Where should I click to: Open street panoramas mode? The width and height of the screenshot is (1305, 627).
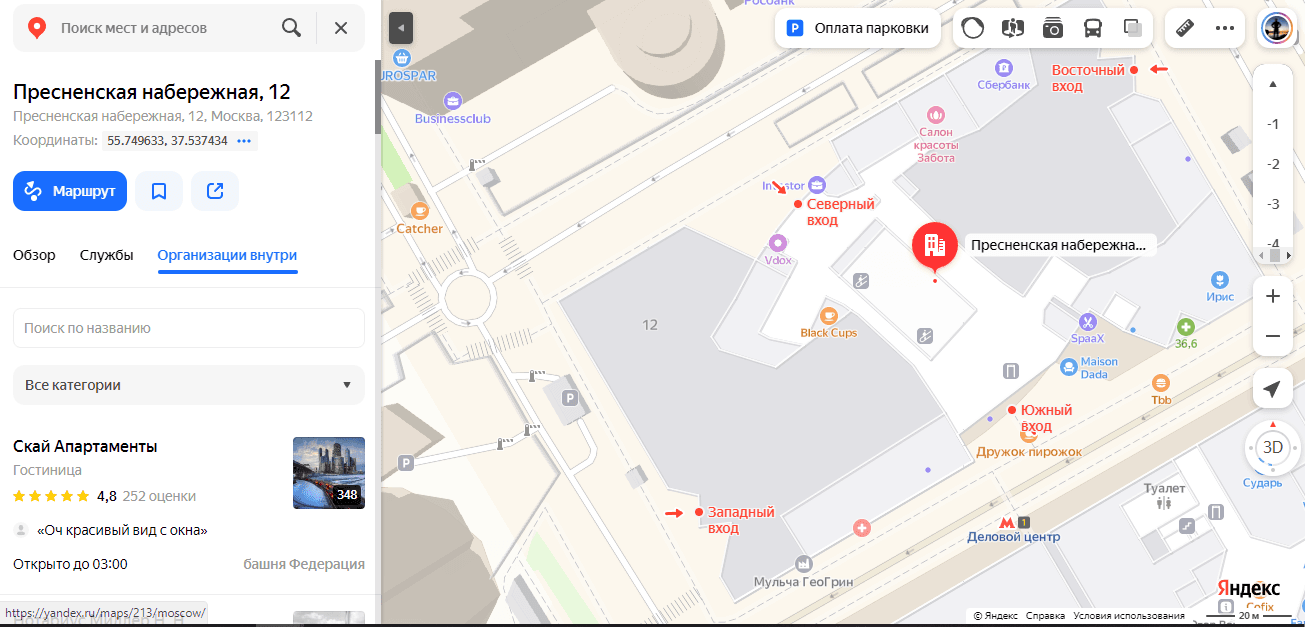(1013, 28)
